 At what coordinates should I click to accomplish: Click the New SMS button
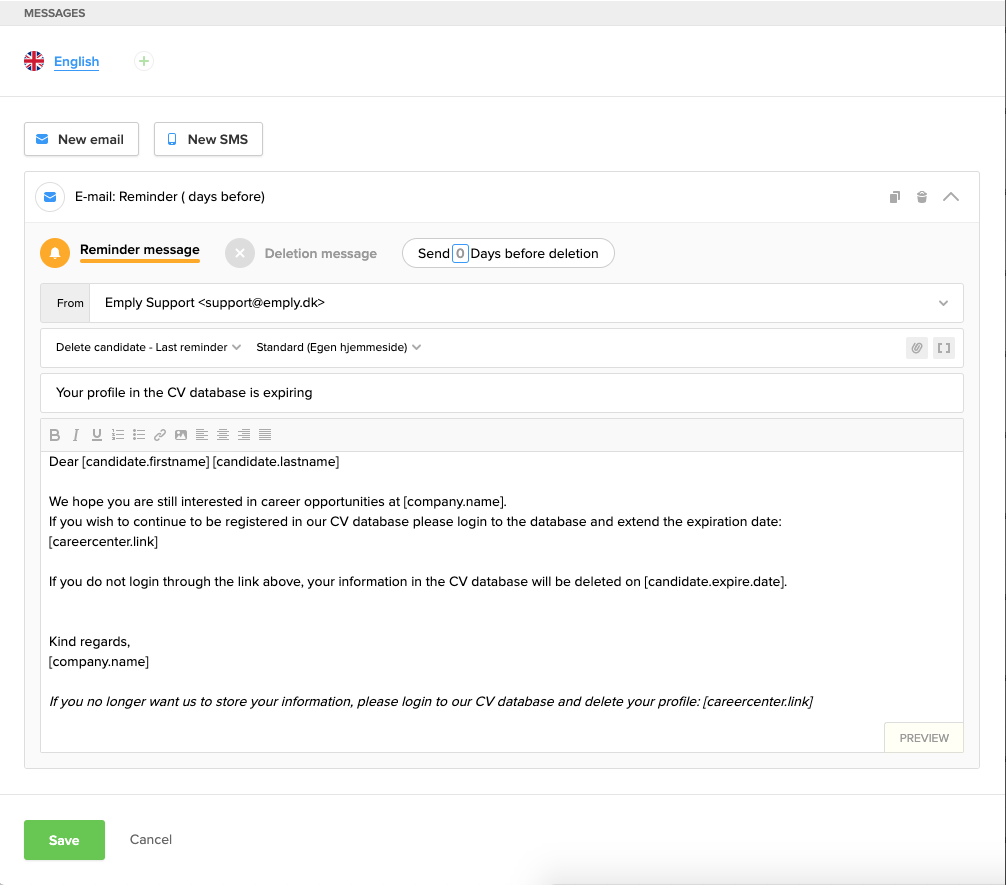tap(208, 140)
